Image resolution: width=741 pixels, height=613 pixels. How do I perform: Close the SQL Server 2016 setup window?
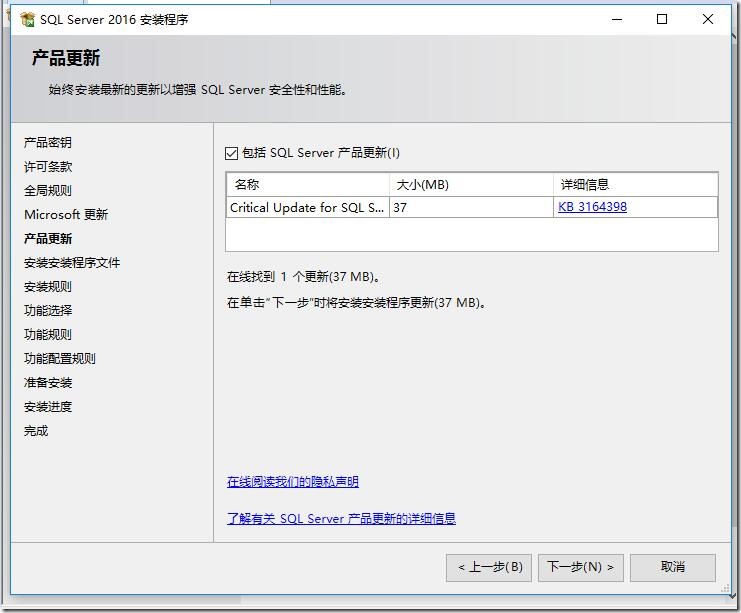[708, 19]
